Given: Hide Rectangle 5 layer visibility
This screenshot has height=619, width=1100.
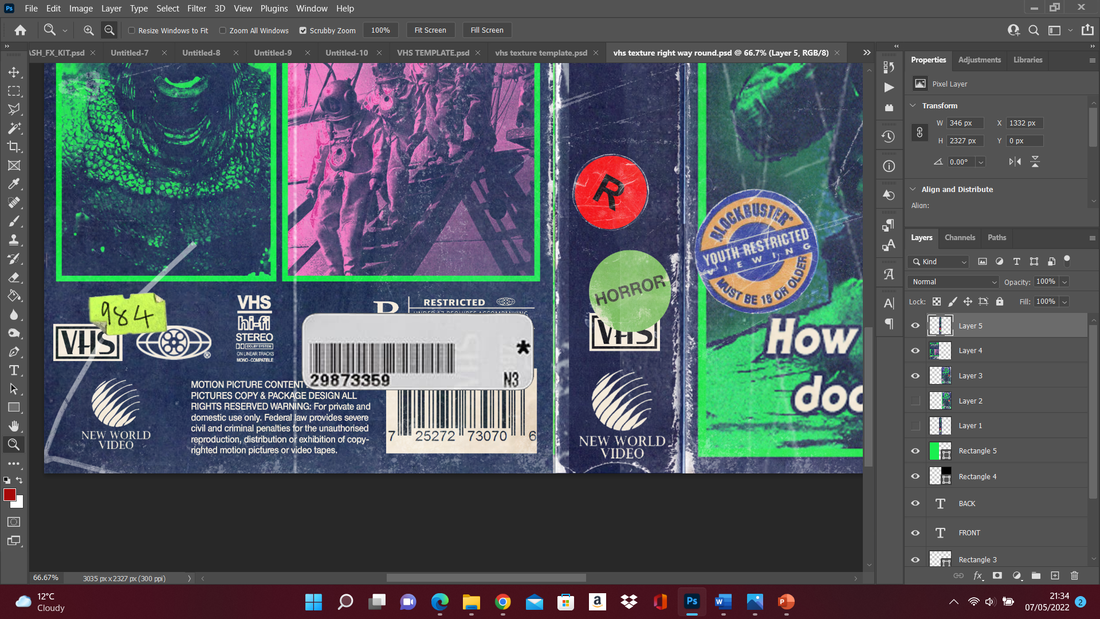Looking at the screenshot, I should click(915, 451).
